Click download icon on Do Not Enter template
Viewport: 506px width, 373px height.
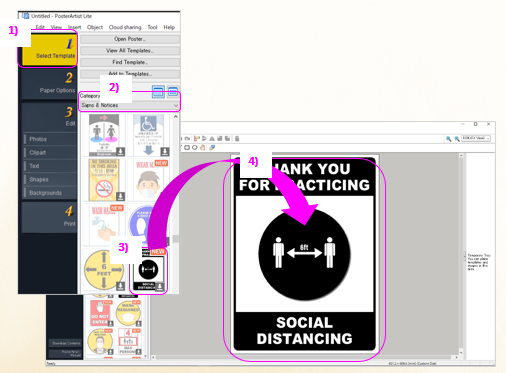[x=111, y=323]
